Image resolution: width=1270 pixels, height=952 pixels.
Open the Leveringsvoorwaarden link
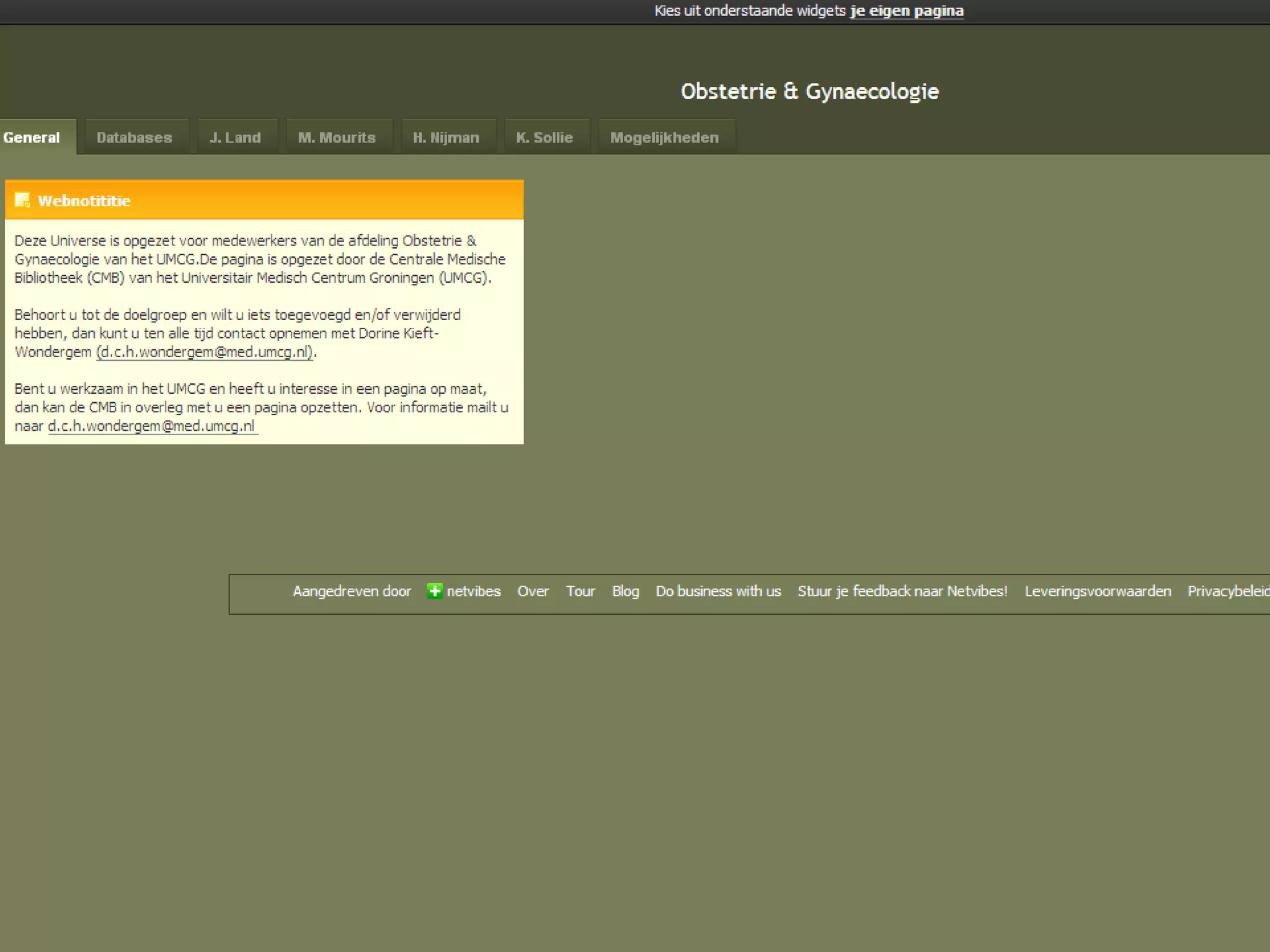click(1098, 591)
